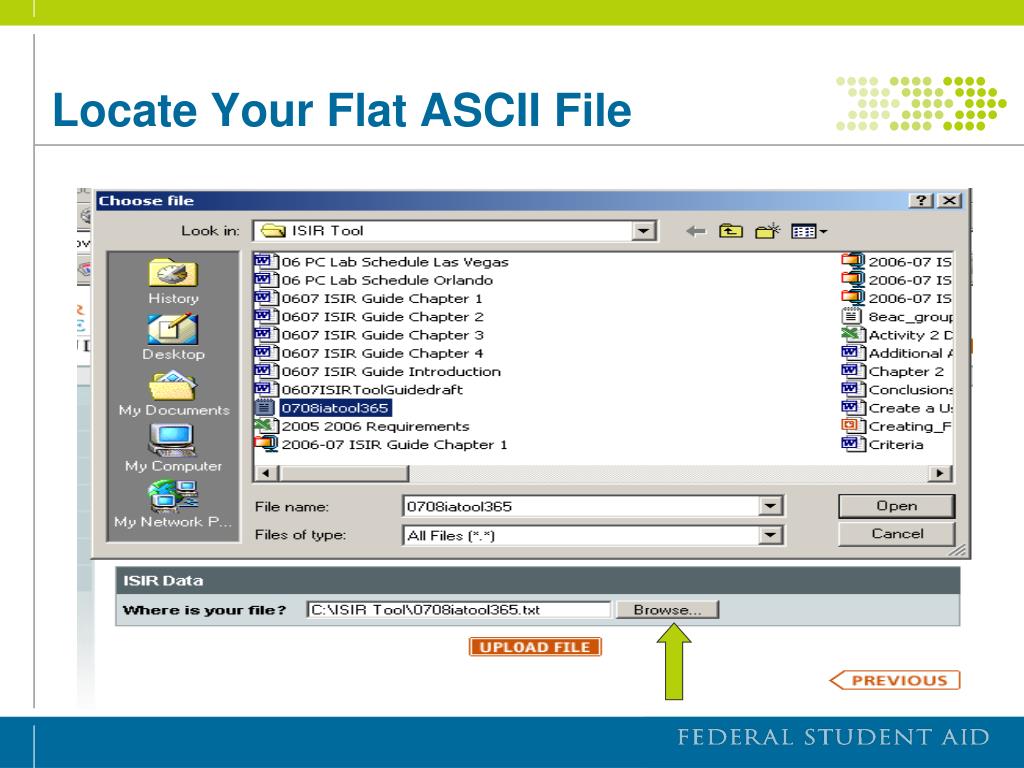Click the Where is your file field
Image resolution: width=1024 pixels, height=768 pixels.
(458, 610)
